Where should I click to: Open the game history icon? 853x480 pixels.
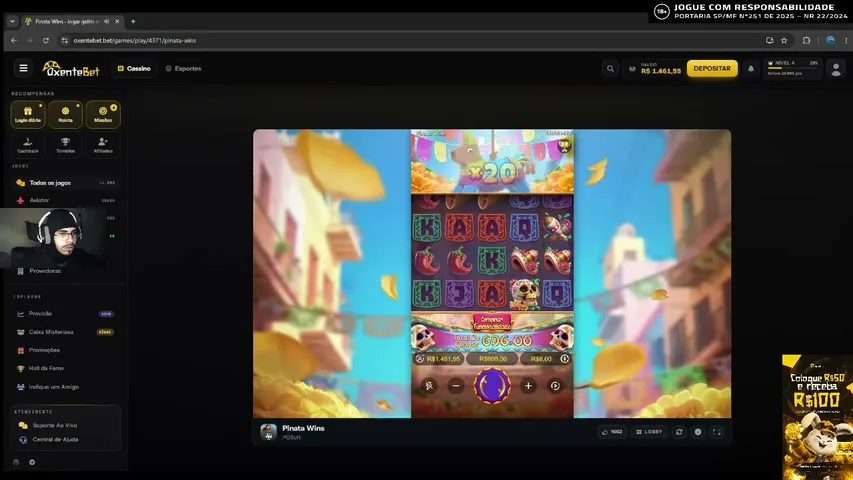[x=565, y=359]
